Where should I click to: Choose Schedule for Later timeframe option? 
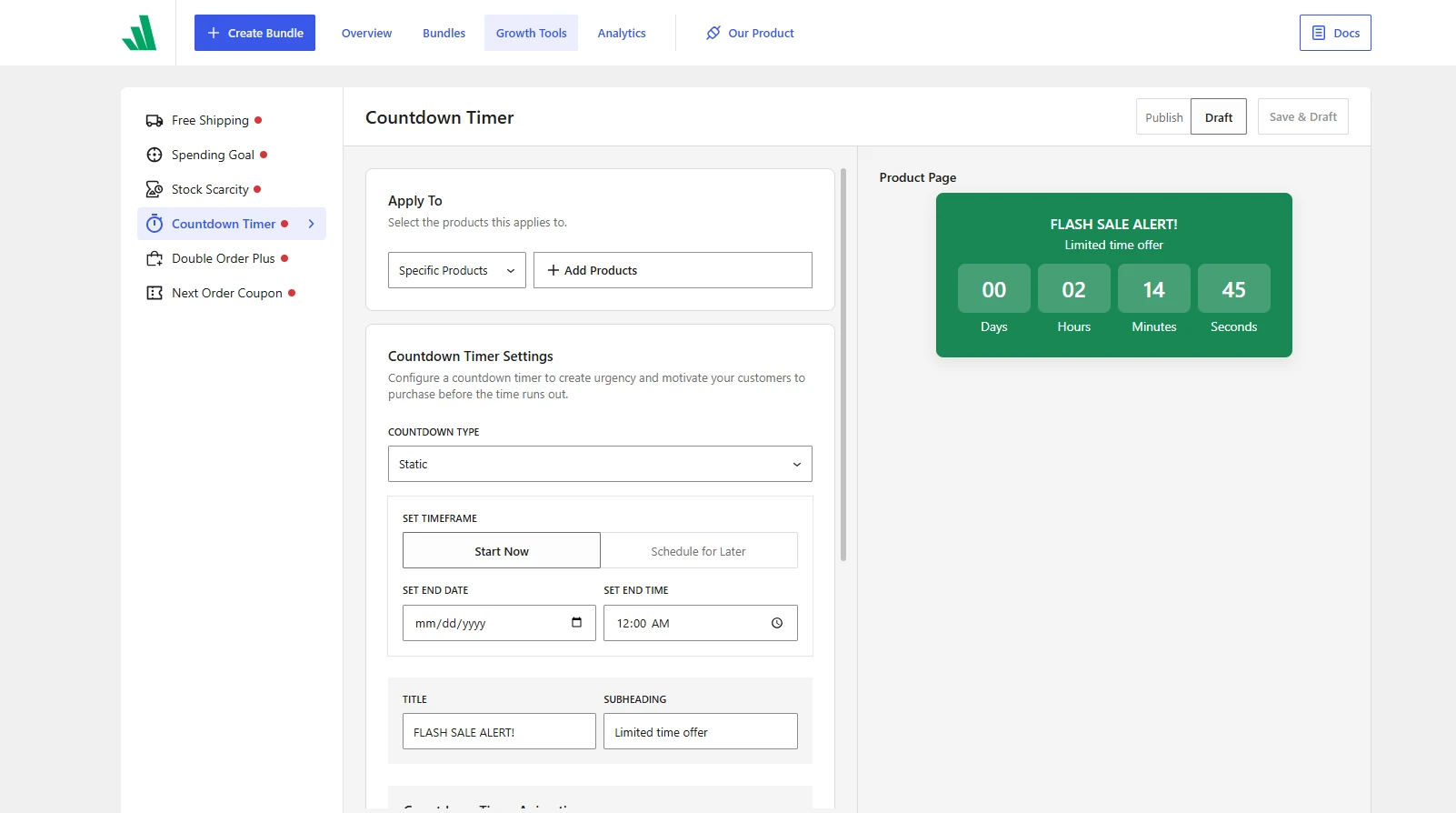698,550
